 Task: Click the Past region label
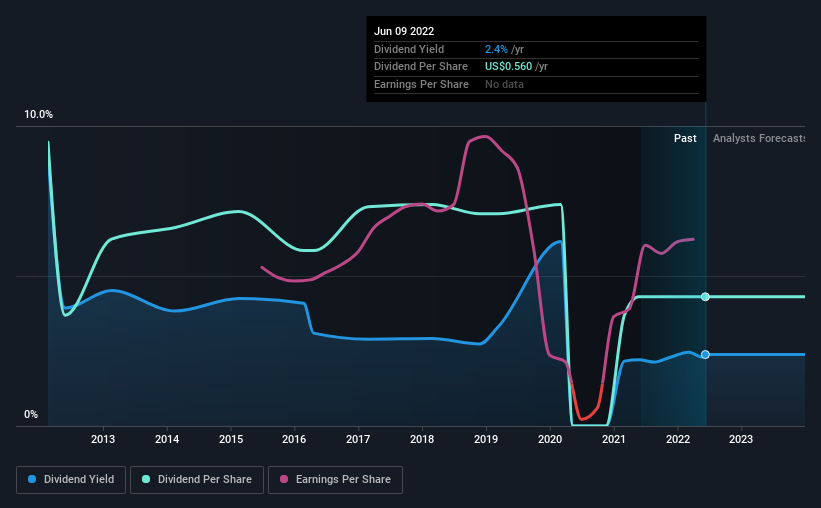coord(685,138)
